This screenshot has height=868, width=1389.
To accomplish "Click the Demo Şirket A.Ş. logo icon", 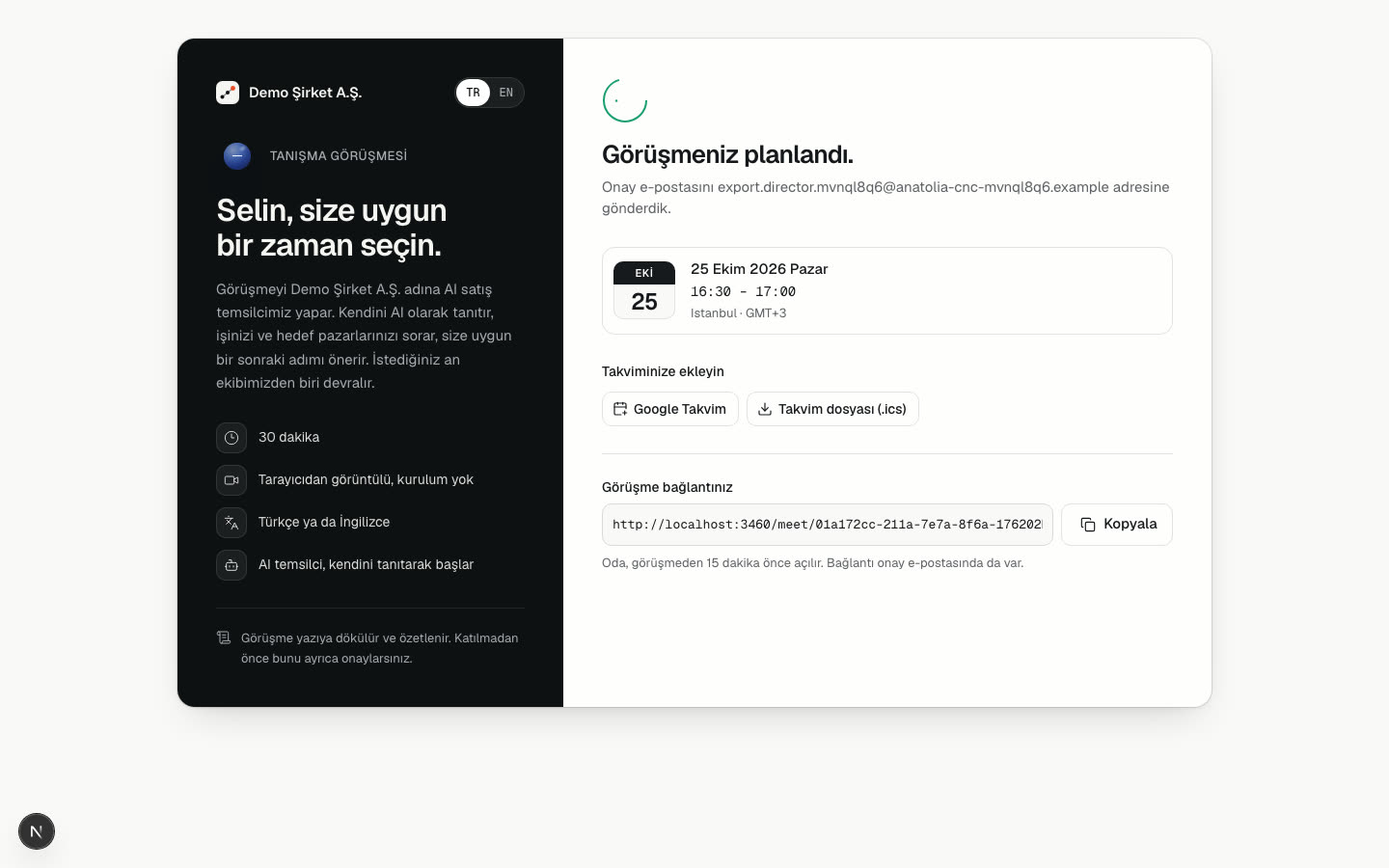I will [228, 93].
